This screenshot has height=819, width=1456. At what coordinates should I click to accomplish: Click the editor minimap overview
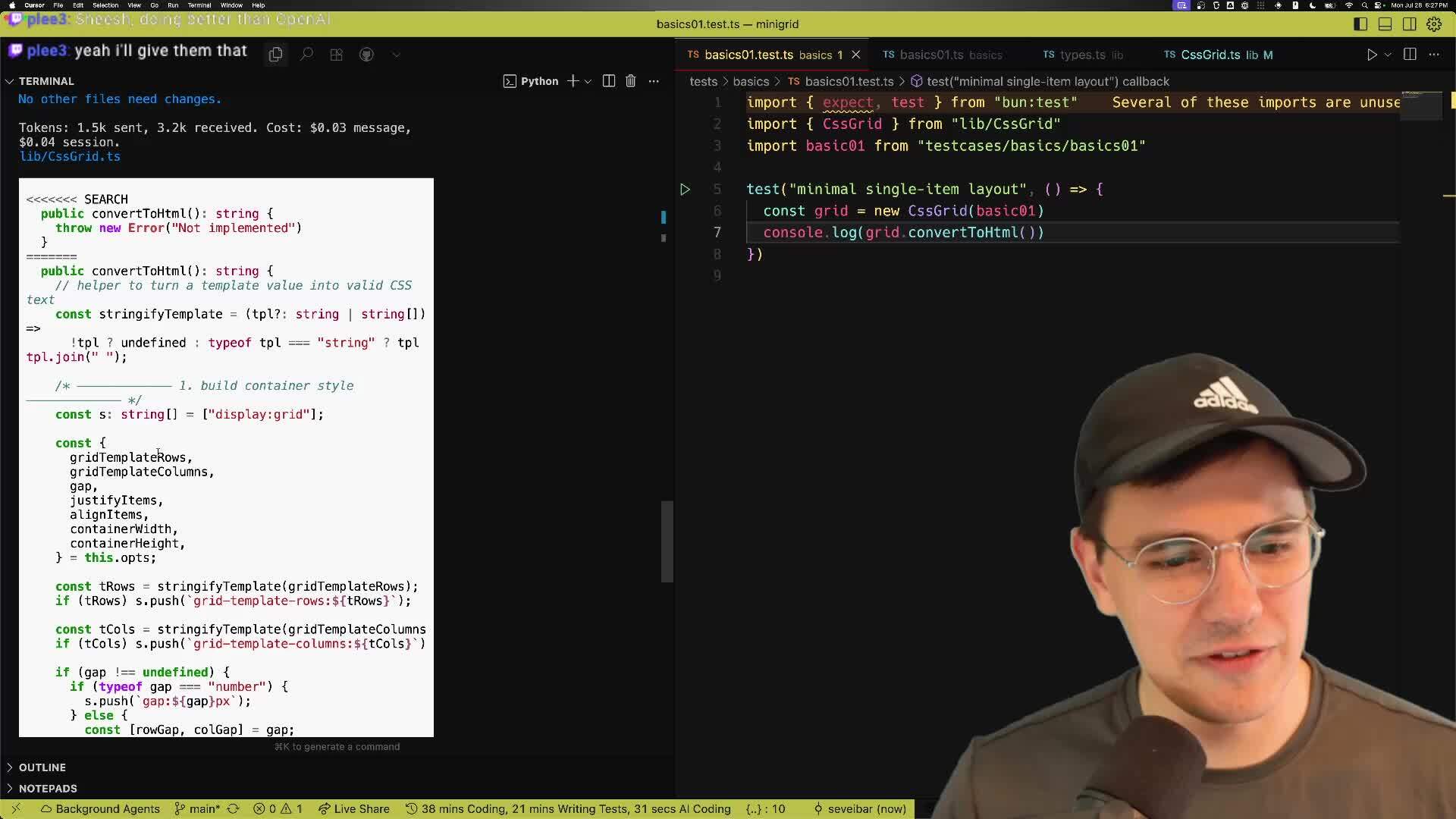tap(1421, 106)
